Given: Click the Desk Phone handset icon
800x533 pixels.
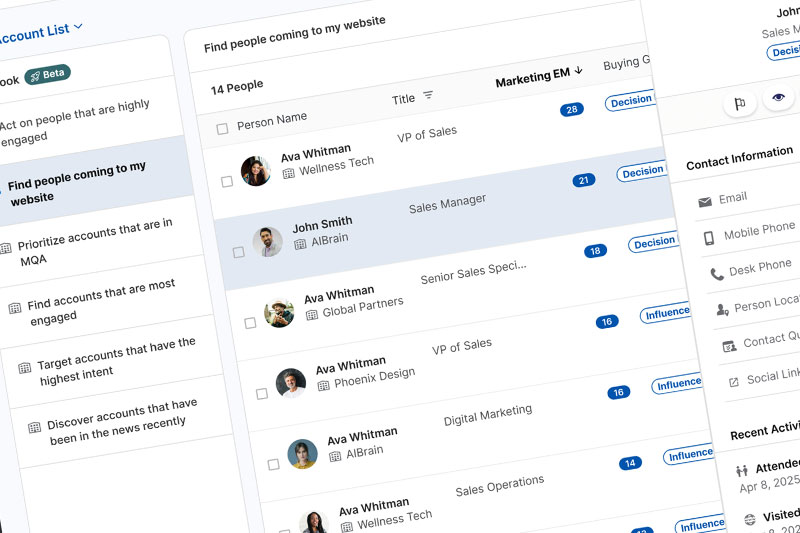Looking at the screenshot, I should [x=717, y=273].
